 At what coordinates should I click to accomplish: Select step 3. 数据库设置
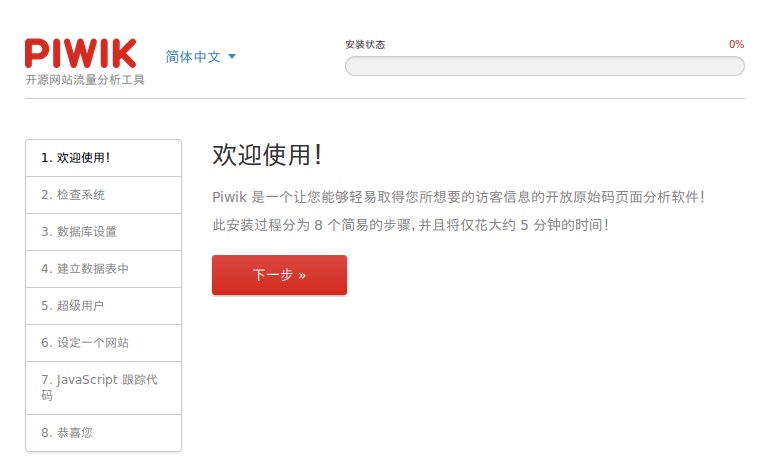point(103,232)
